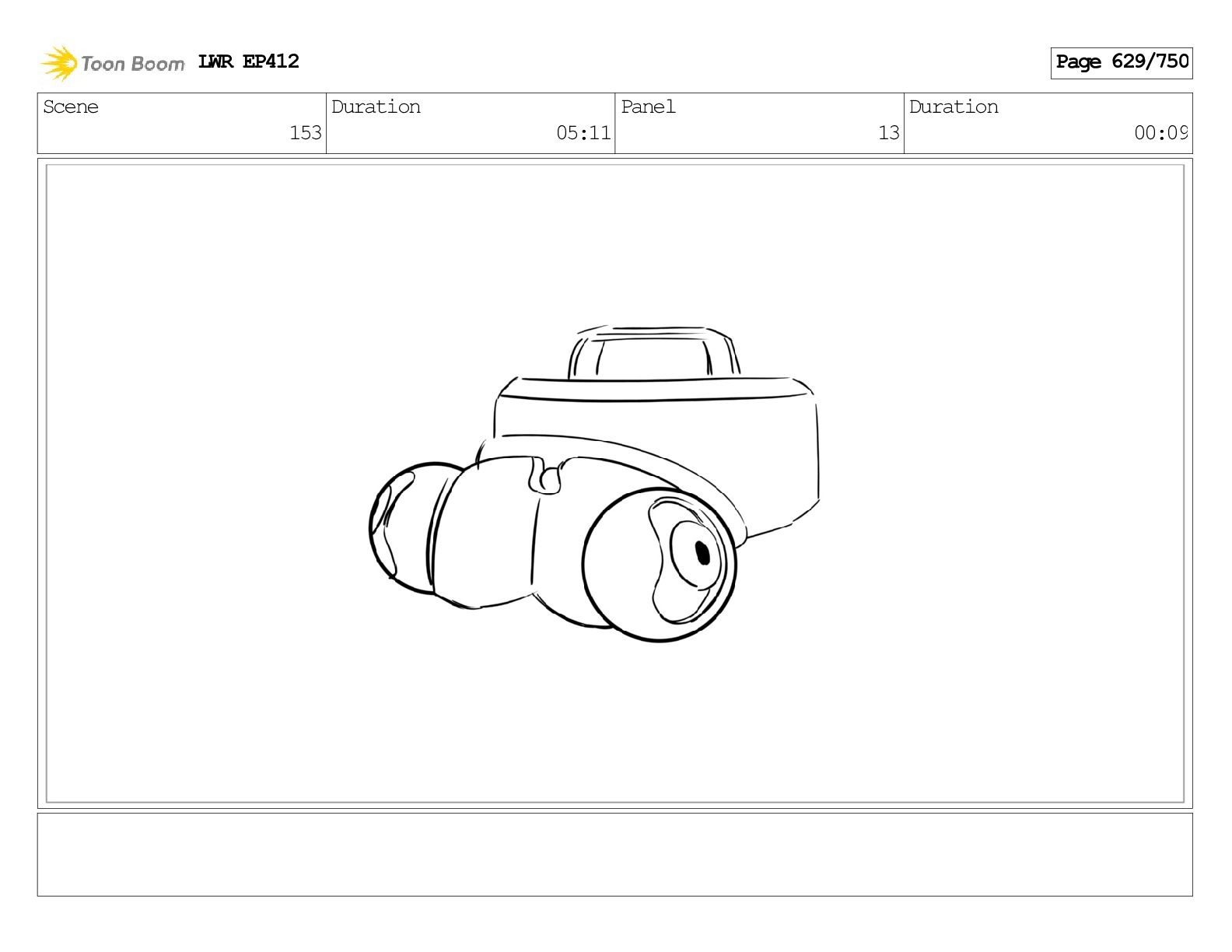The image size is (1232, 952).
Task: Click the empty notes box below the panel
Action: [614, 855]
